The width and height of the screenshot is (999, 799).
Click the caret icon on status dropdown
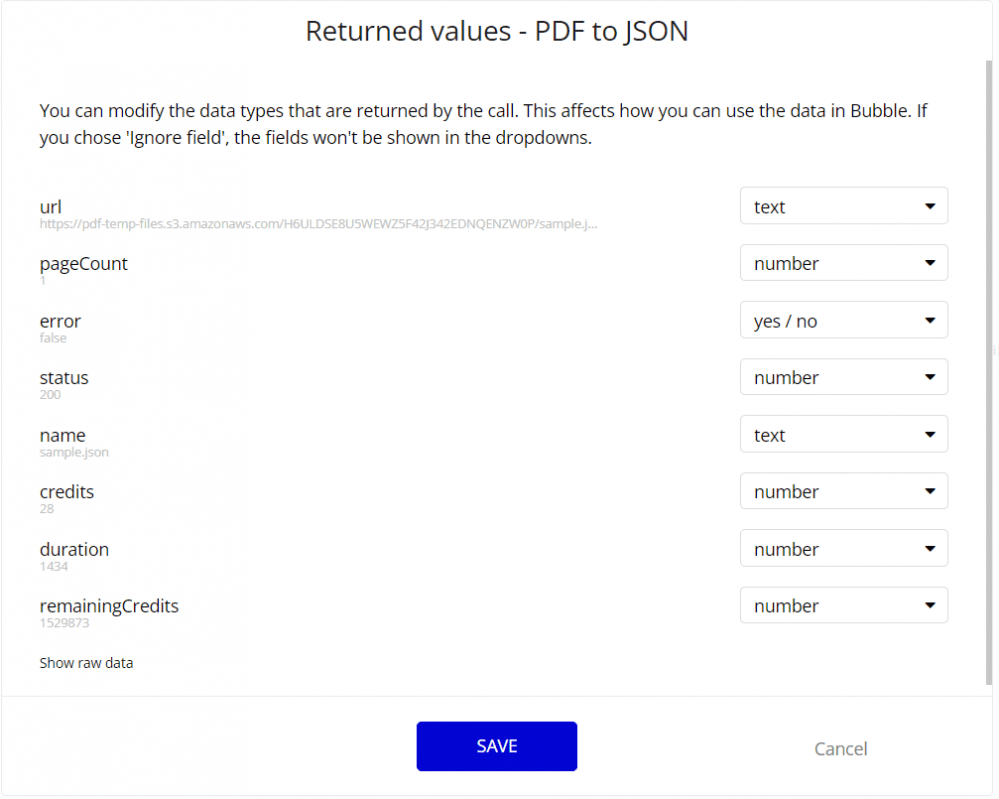(930, 378)
